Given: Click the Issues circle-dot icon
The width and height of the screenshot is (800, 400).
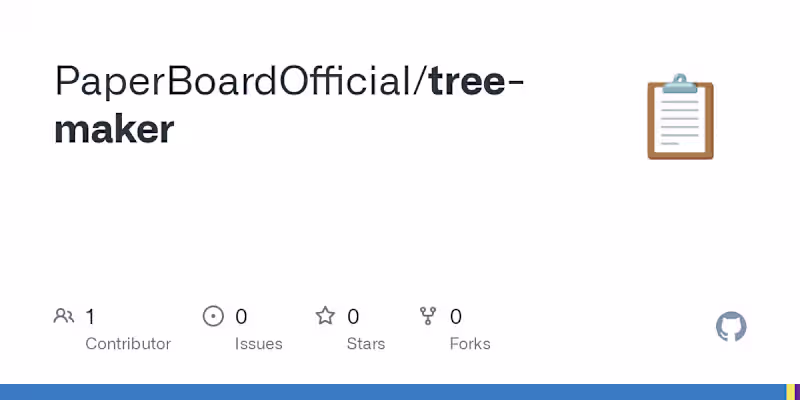Looking at the screenshot, I should (x=213, y=317).
